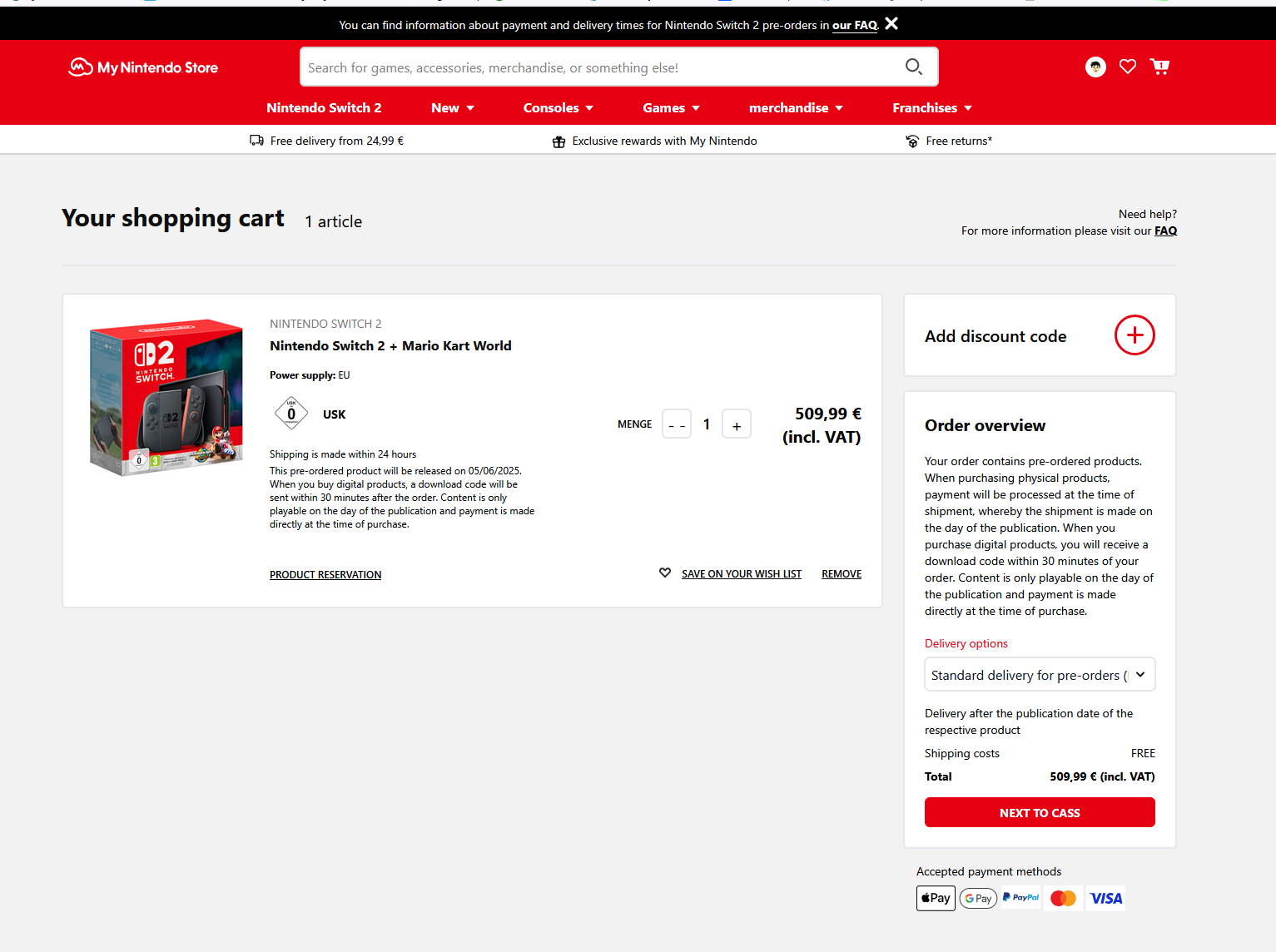This screenshot has width=1276, height=952.
Task: Click the search magnifier icon
Action: [914, 67]
